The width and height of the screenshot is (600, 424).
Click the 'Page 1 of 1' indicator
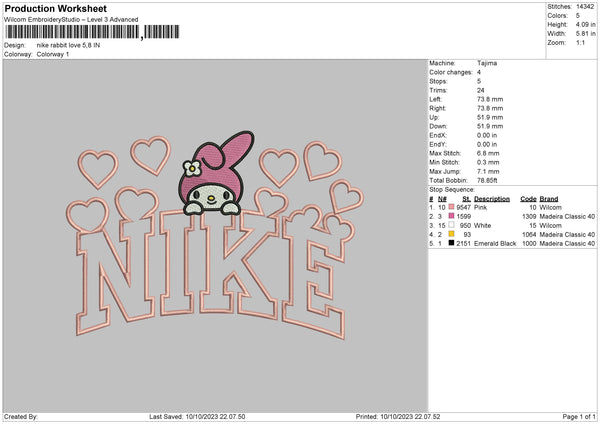579,416
